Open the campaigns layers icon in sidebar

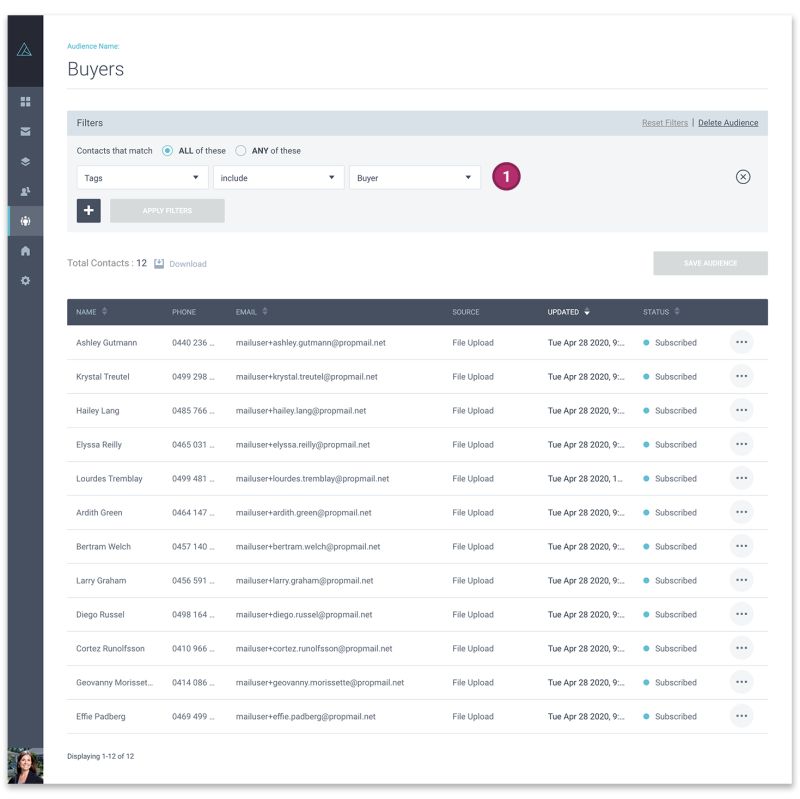pyautogui.click(x=25, y=159)
